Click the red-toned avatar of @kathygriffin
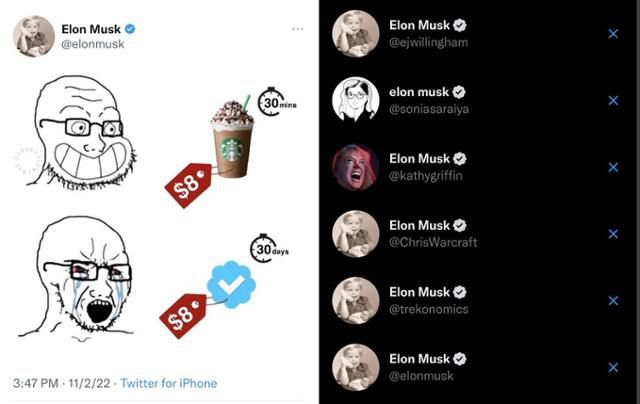Screen dimensions: 640x404 click(x=354, y=167)
